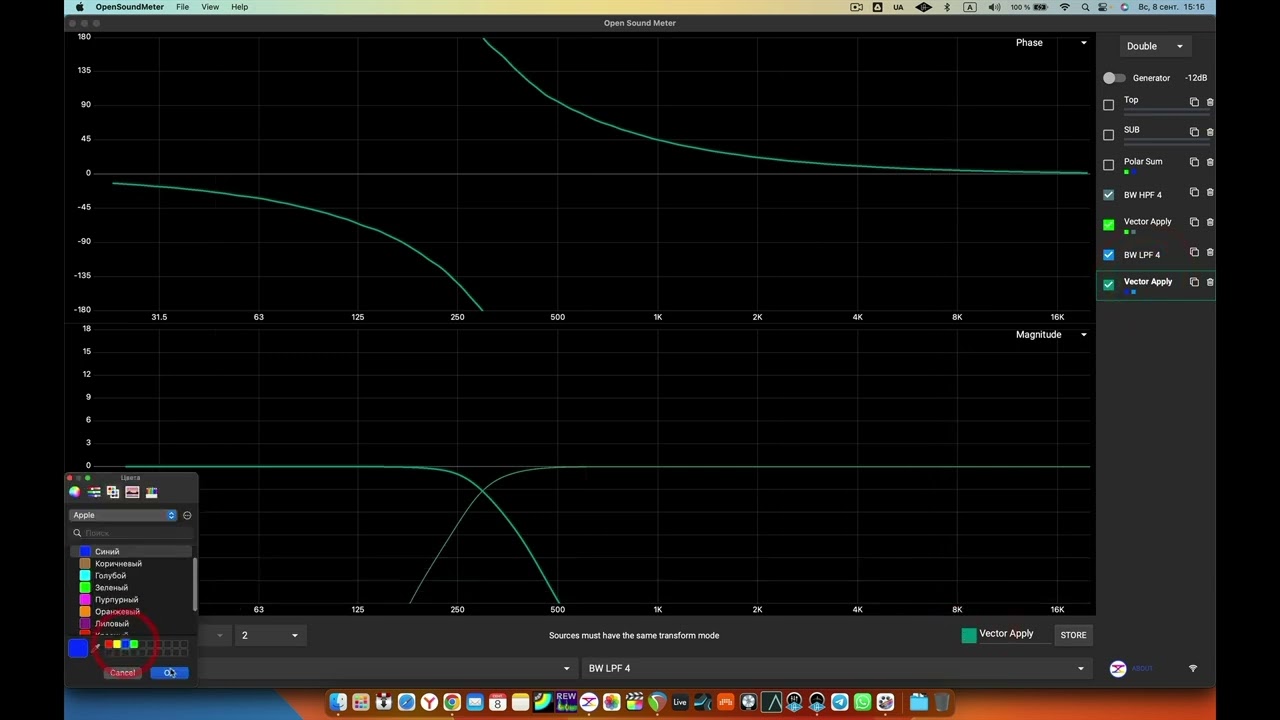The image size is (1280, 720).
Task: Copy the BW LPF 4 source
Action: 1194,252
